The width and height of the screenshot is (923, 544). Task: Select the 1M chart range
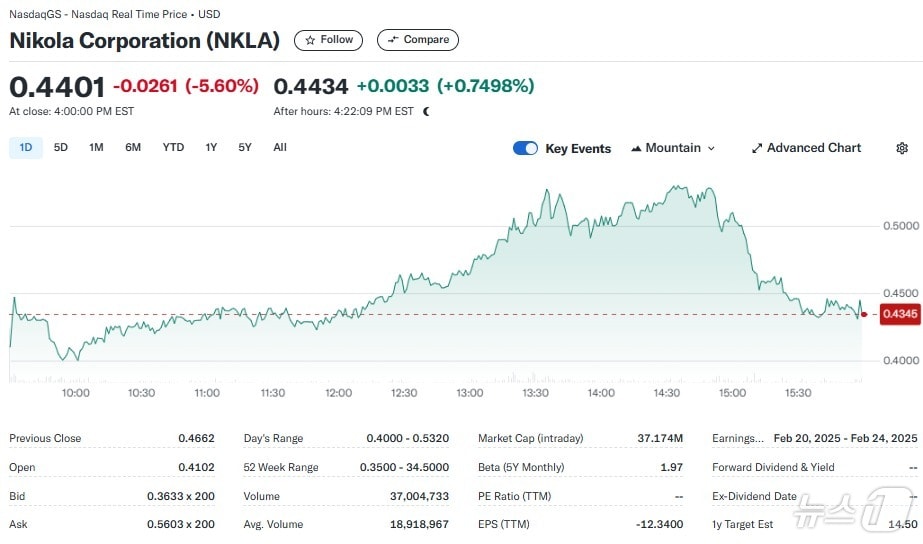click(96, 148)
